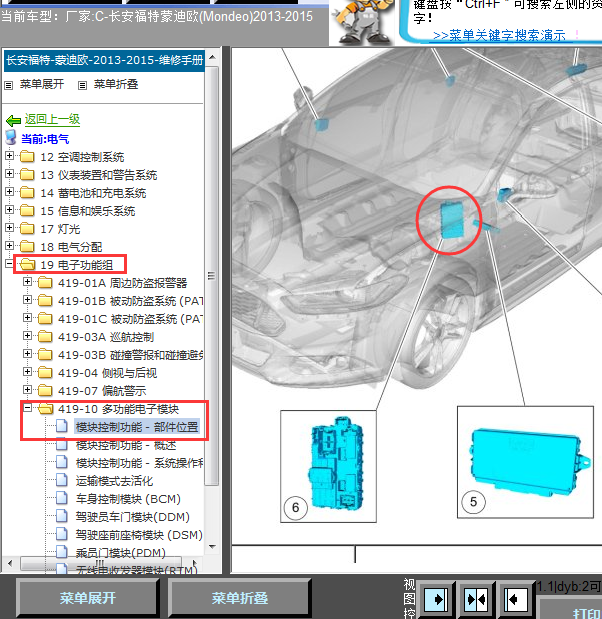Collapse the 419-10 多功能电子模块 node

pos(27,408)
